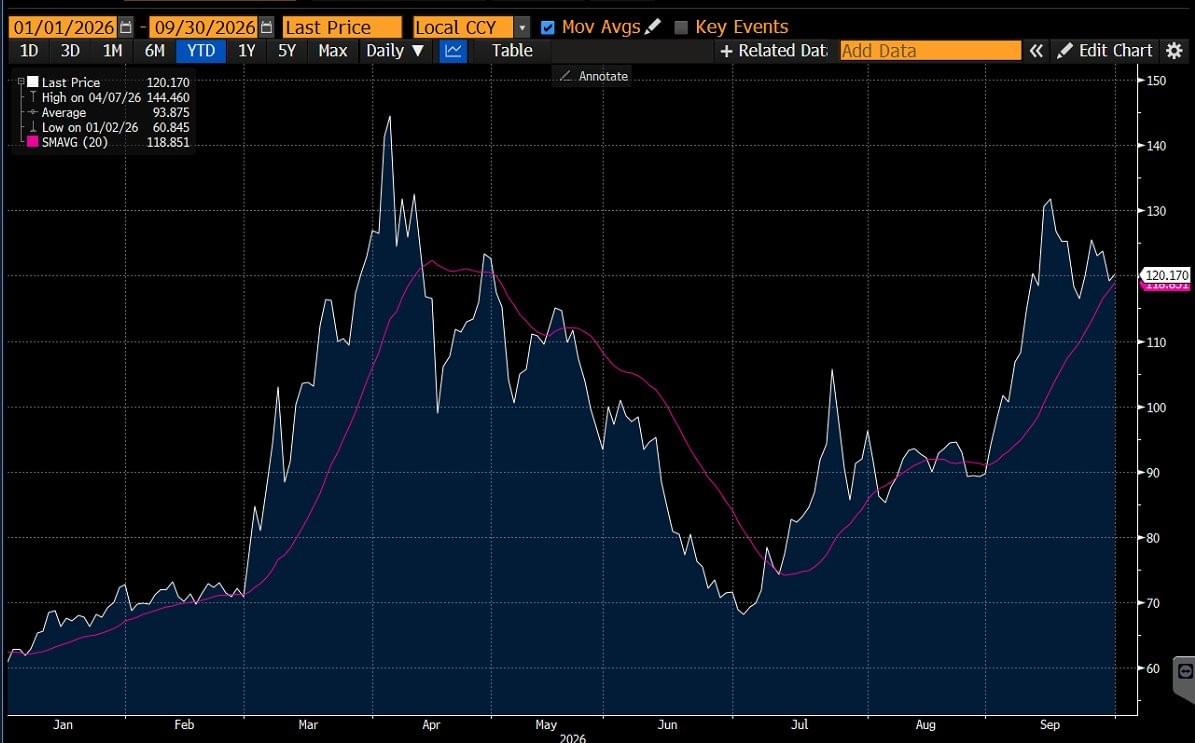Click the side panel tab icon at right edge

(1185, 671)
